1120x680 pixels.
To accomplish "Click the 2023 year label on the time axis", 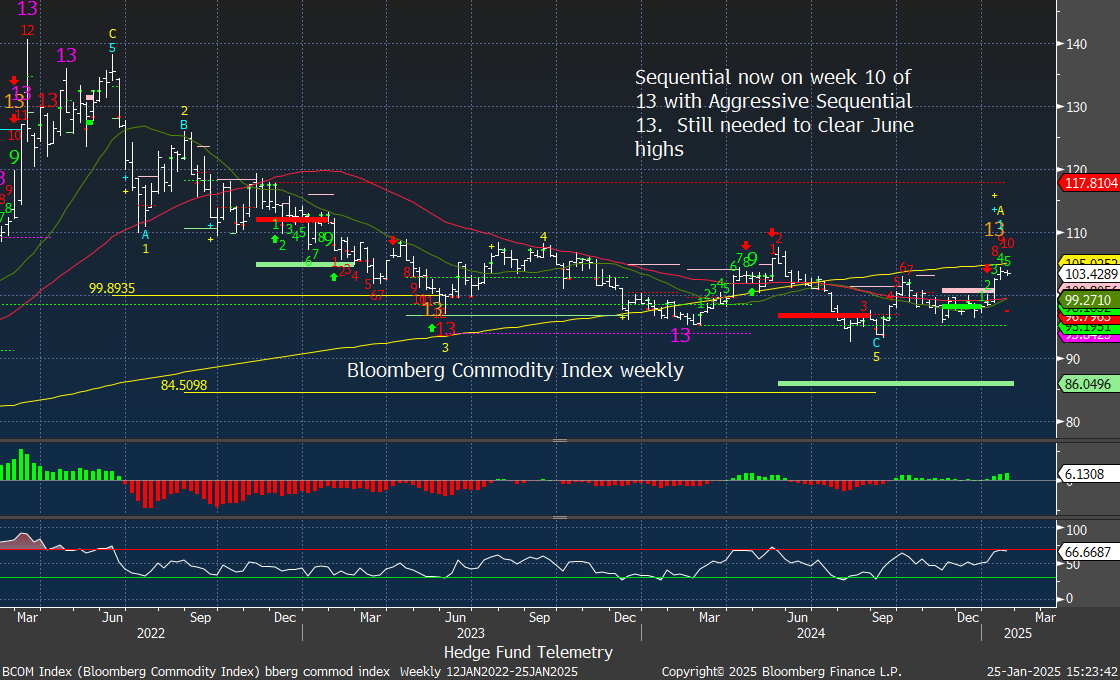I will 471,633.
